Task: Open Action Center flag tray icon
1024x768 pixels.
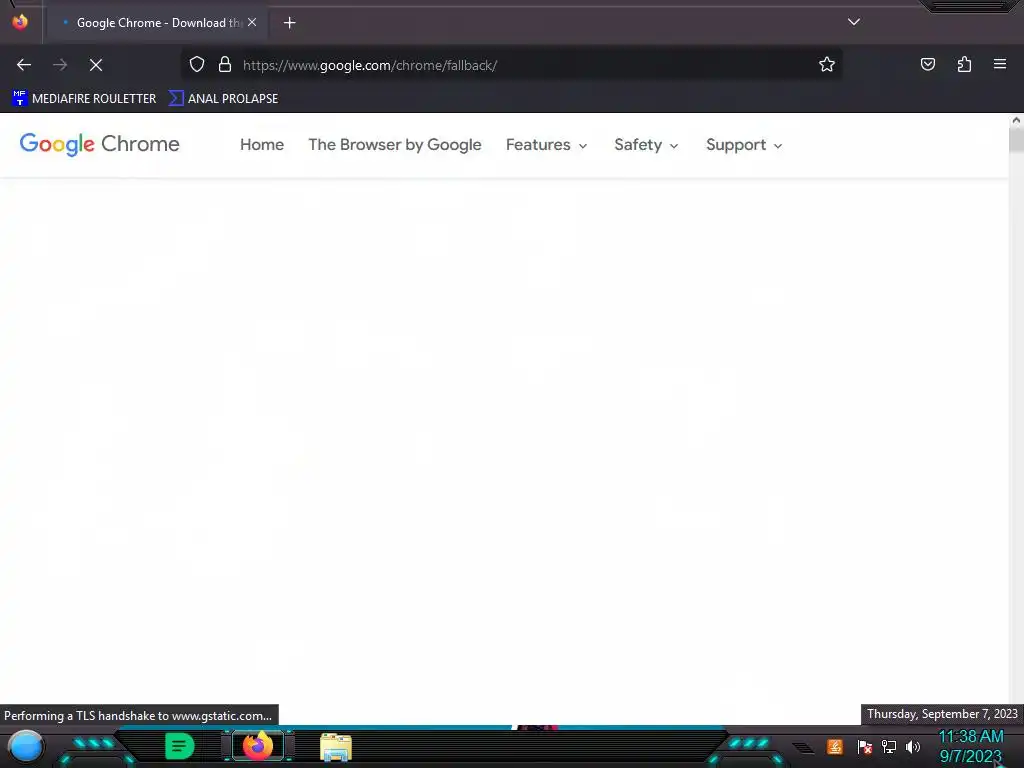Action: point(865,746)
